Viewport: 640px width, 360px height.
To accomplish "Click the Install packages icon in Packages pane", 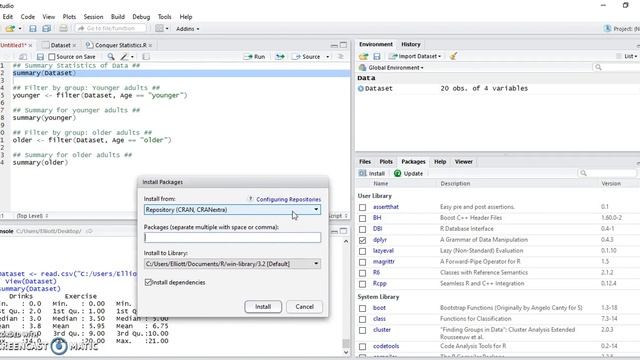I will point(362,173).
